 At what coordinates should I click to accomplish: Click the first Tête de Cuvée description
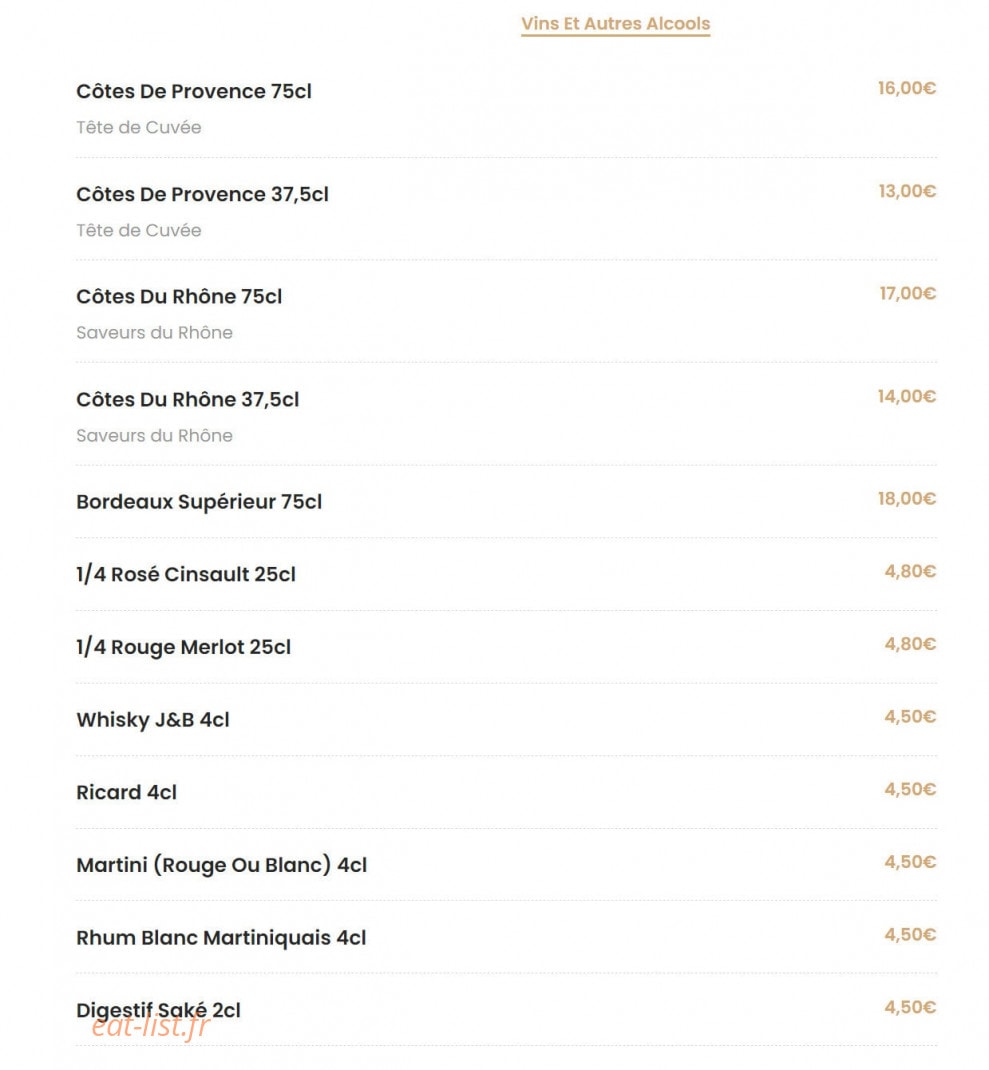pos(139,128)
